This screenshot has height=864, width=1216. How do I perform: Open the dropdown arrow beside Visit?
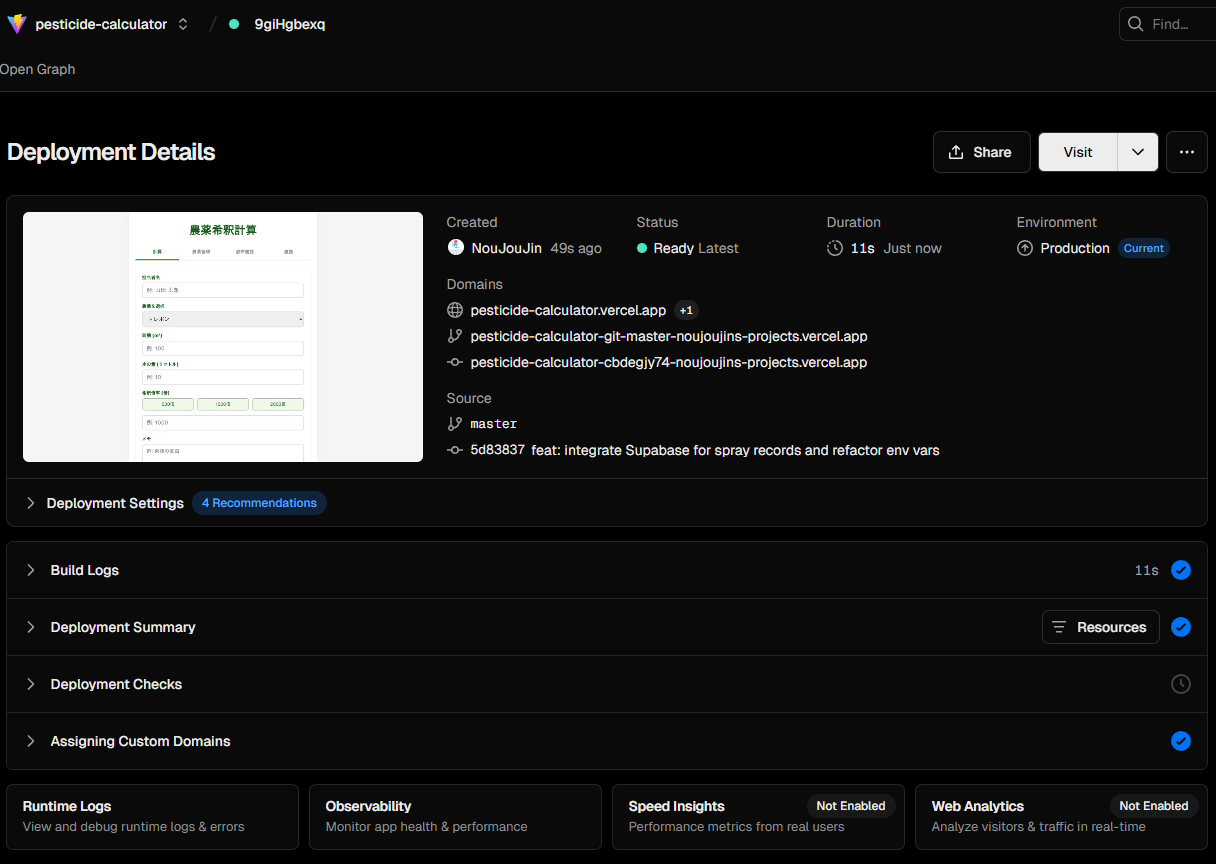click(1138, 152)
